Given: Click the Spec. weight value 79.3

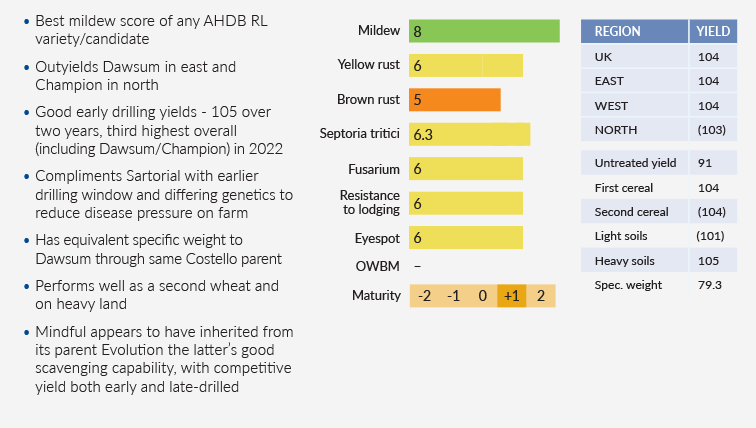Looking at the screenshot, I should coord(708,285).
